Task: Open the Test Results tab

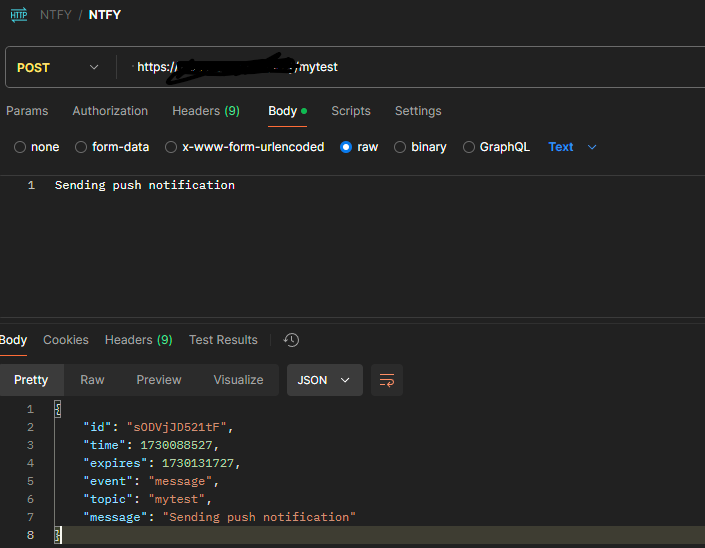Action: click(223, 340)
